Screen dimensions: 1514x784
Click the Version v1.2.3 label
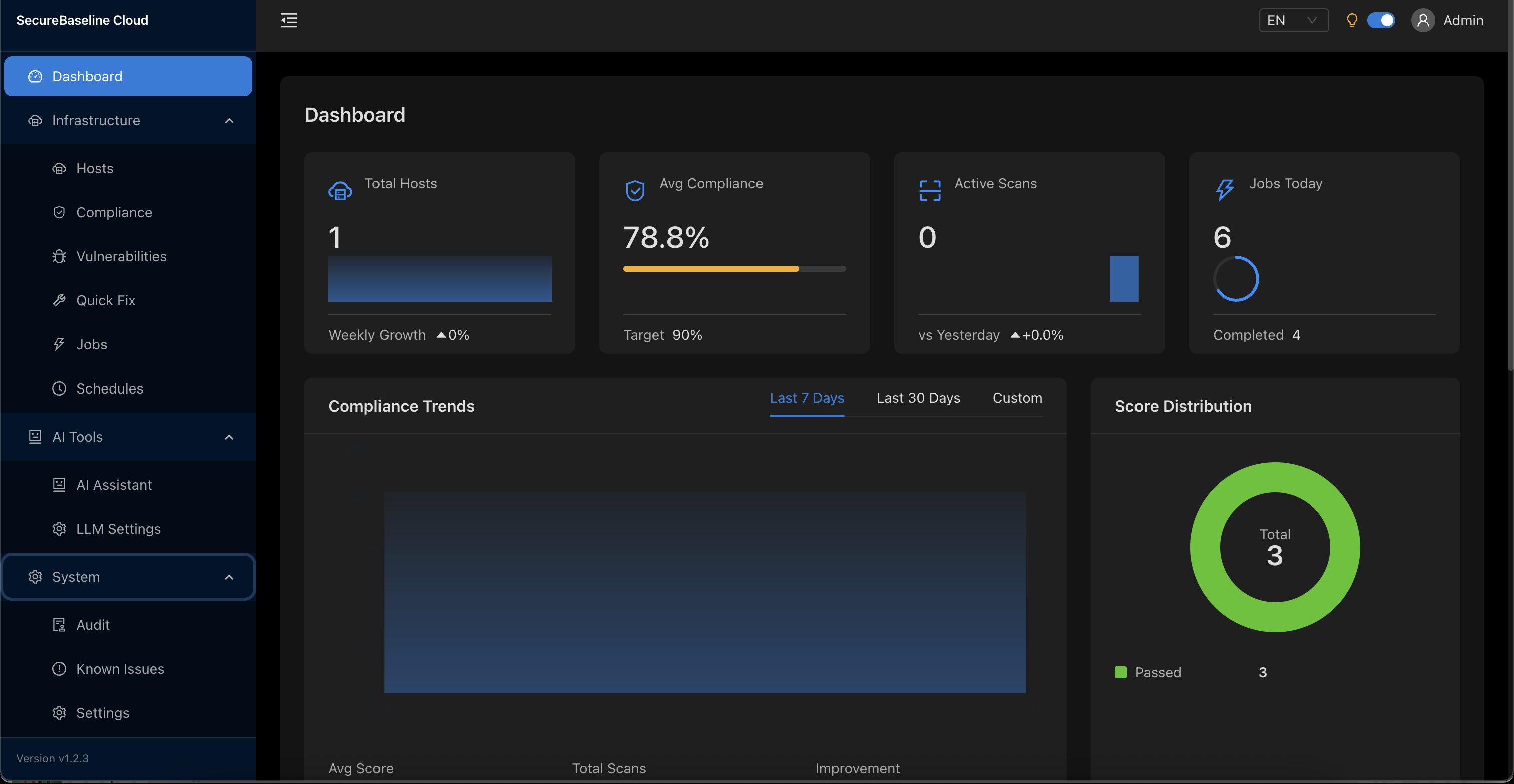click(52, 759)
